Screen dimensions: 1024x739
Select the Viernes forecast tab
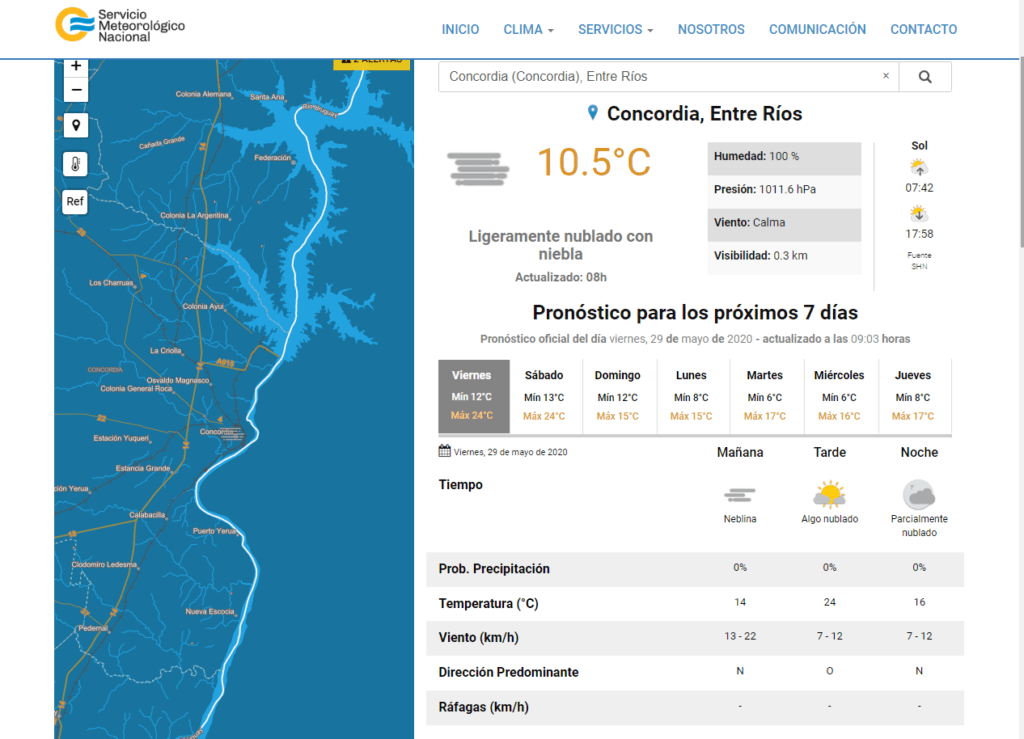click(x=474, y=396)
